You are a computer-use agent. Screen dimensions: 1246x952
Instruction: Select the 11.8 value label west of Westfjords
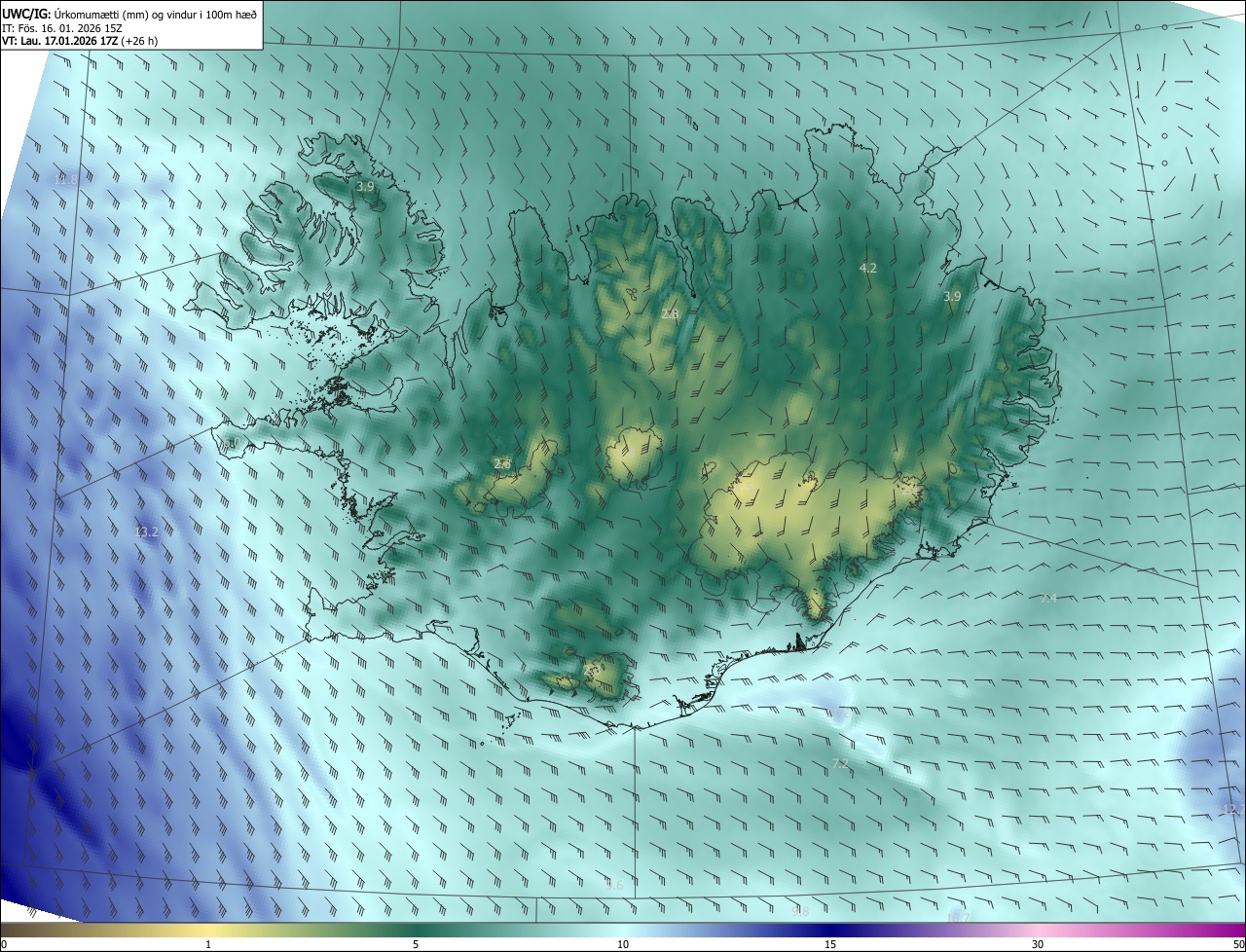[65, 180]
